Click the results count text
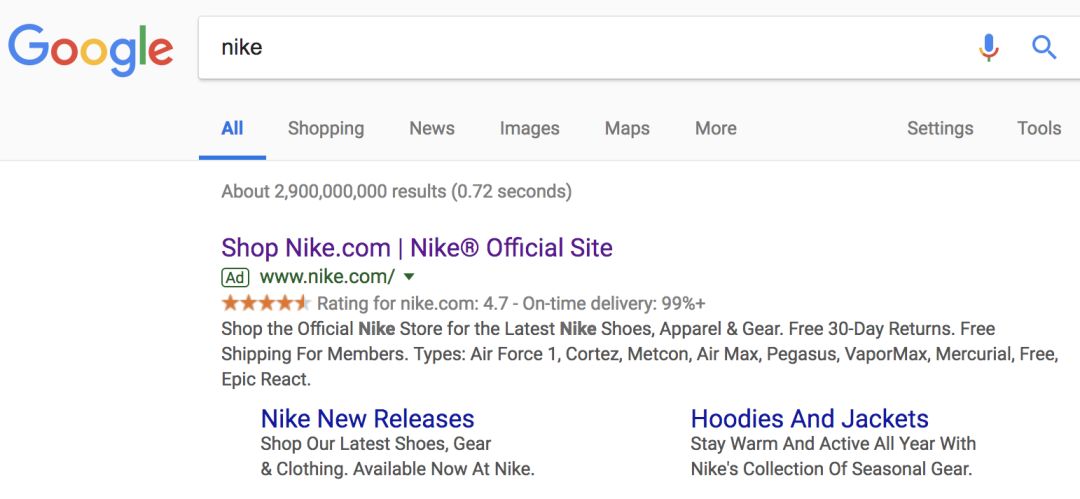This screenshot has height=499, width=1080. [396, 191]
